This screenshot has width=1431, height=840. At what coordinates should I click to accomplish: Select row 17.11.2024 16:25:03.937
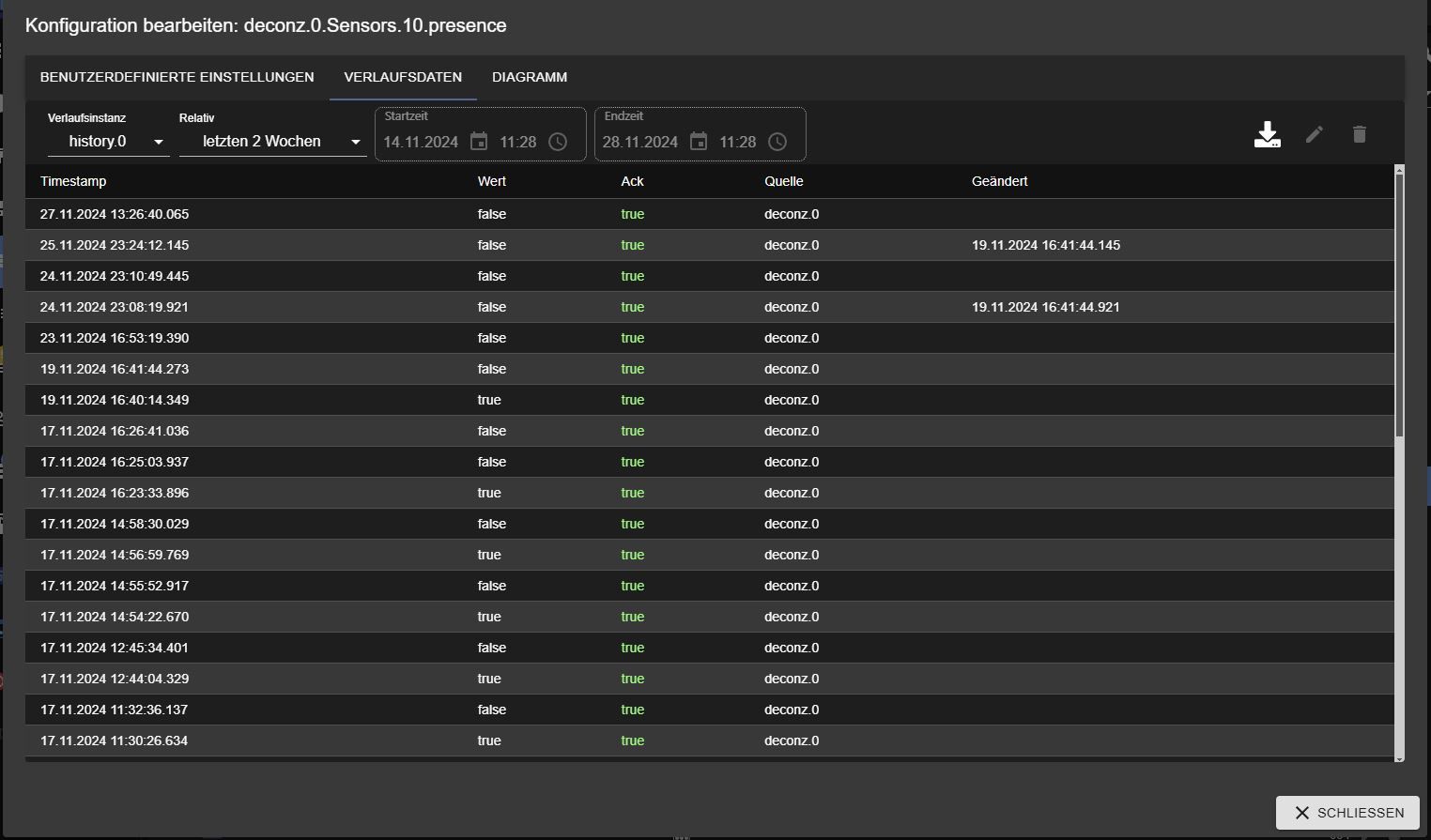(709, 462)
